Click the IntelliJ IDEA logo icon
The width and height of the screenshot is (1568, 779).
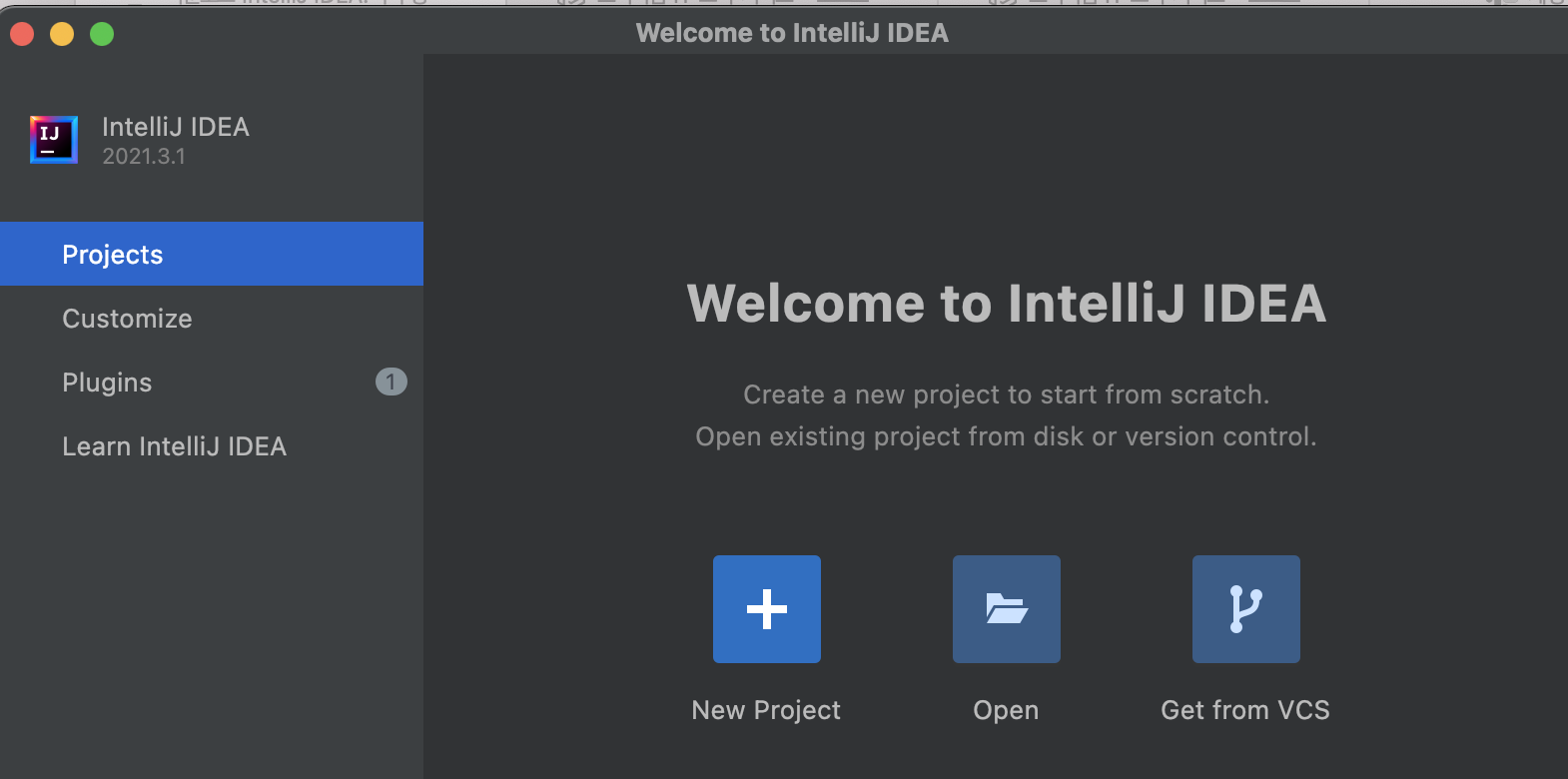click(x=54, y=140)
